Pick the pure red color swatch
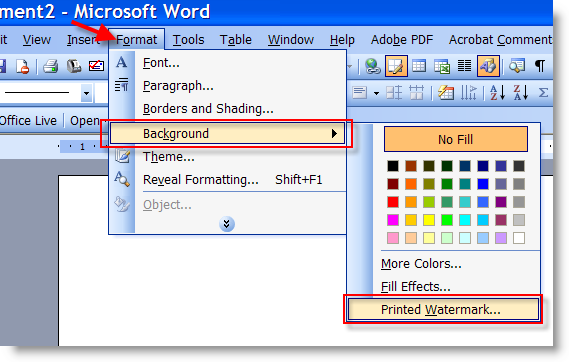Viewport: 569px width, 362px height. 393,202
